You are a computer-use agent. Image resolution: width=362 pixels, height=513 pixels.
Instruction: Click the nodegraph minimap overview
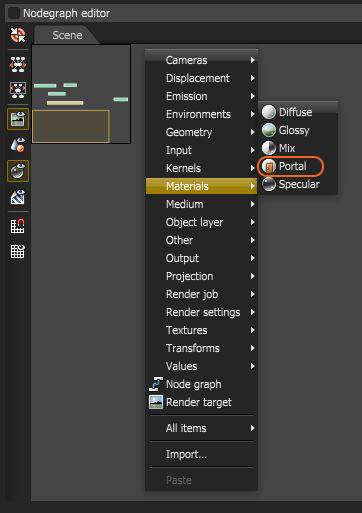(81, 94)
